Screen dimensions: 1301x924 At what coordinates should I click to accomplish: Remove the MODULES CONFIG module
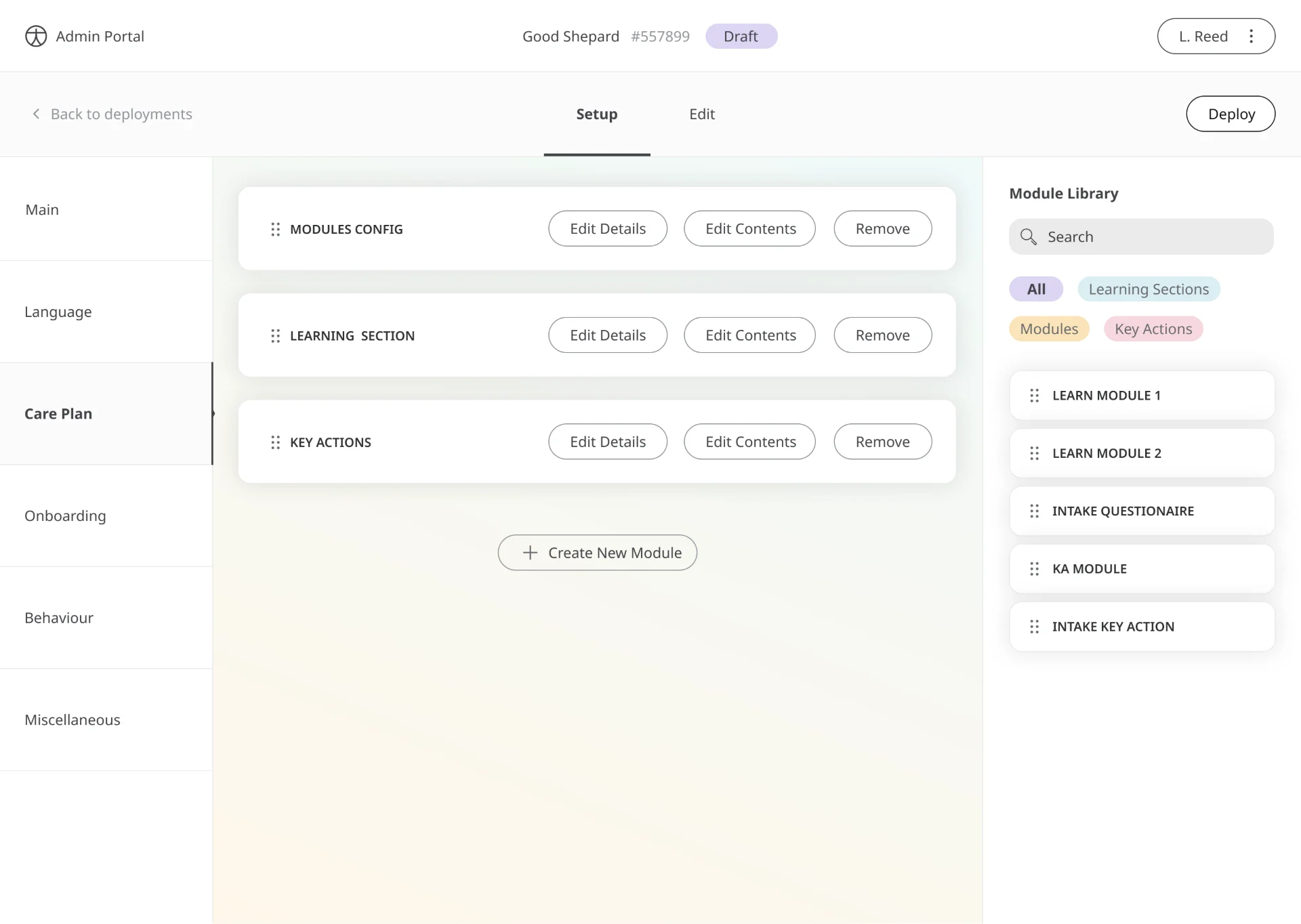pos(882,229)
